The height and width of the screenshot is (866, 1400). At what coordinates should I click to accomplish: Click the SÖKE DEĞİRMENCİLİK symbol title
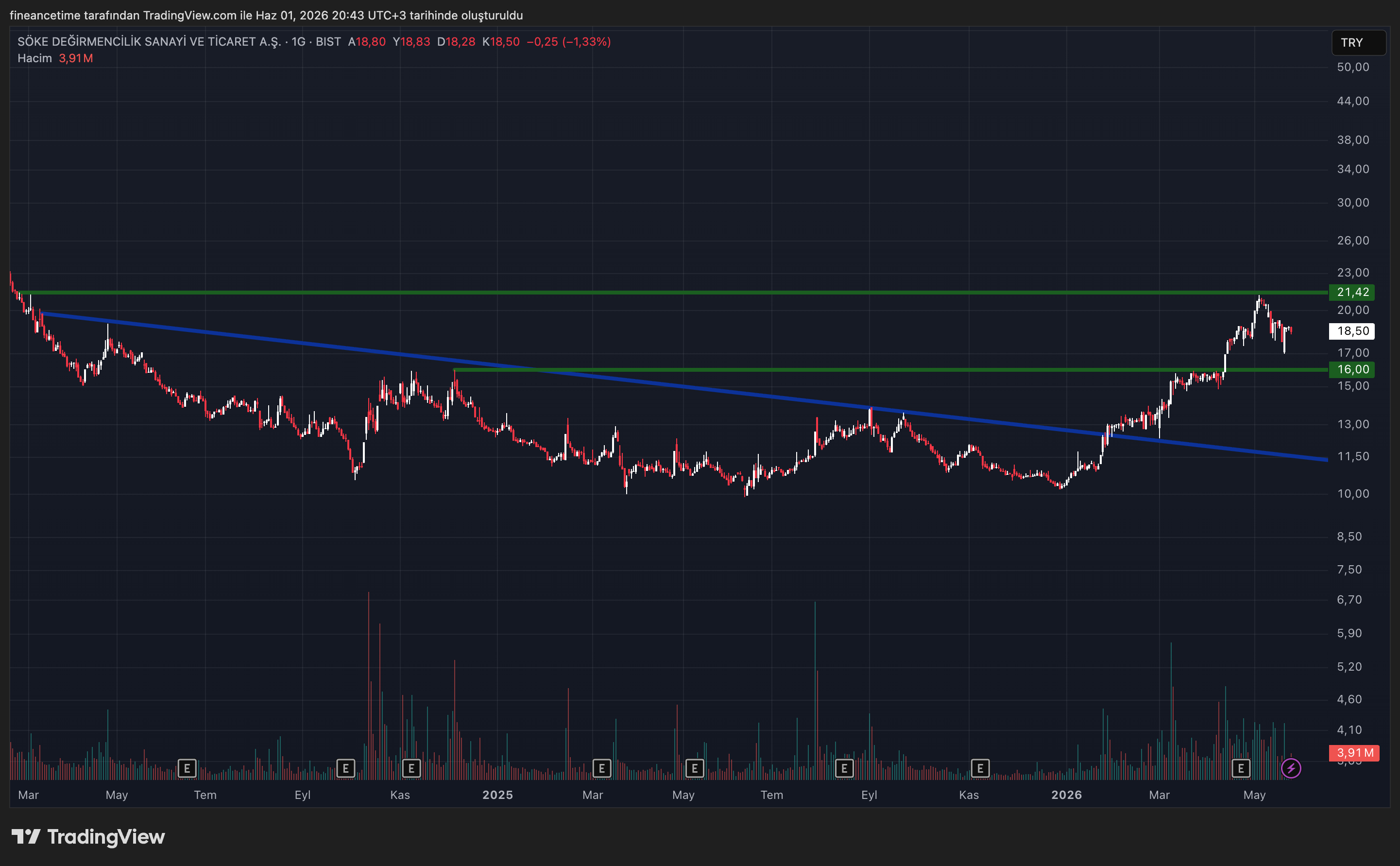tap(150, 42)
